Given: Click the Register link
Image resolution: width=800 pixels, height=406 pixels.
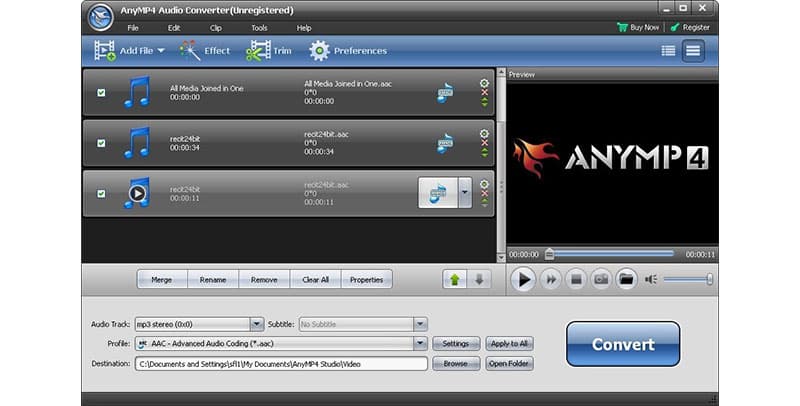Looking at the screenshot, I should coord(690,28).
